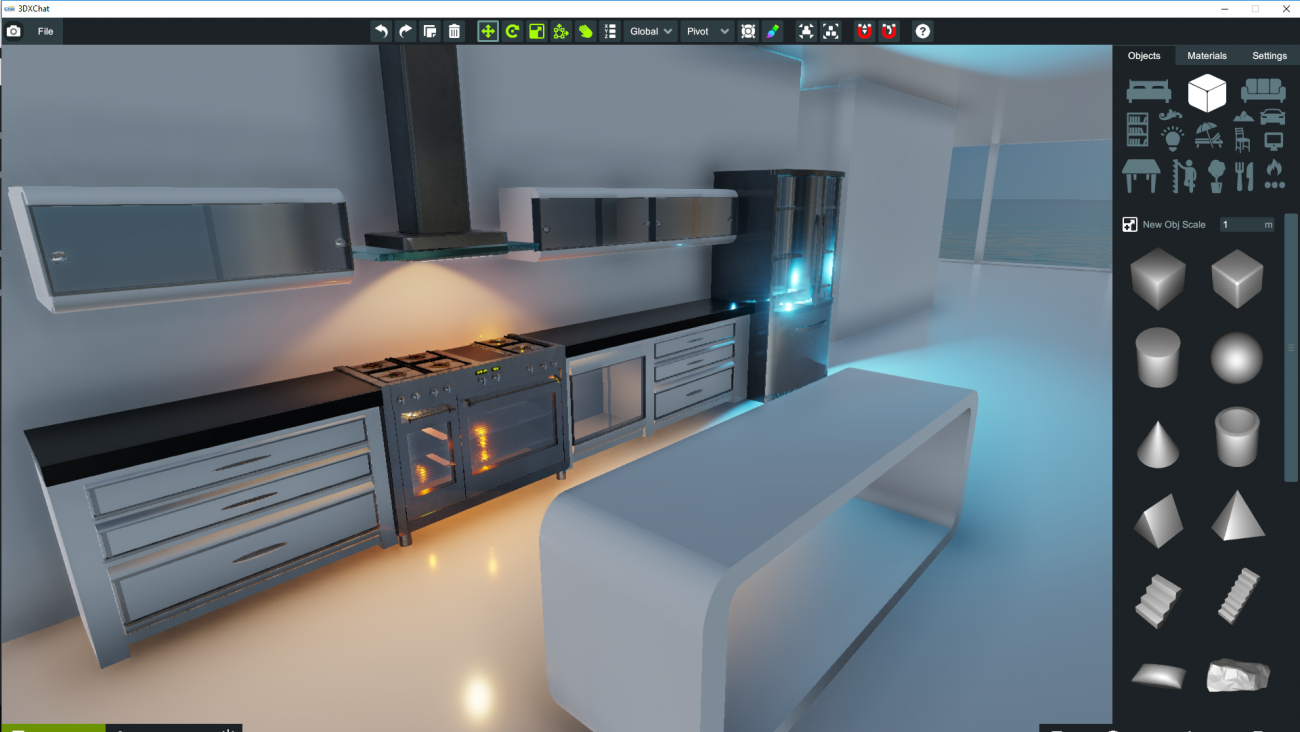This screenshot has width=1300, height=732.
Task: Toggle the New Obj Scale icon
Action: coord(1130,225)
